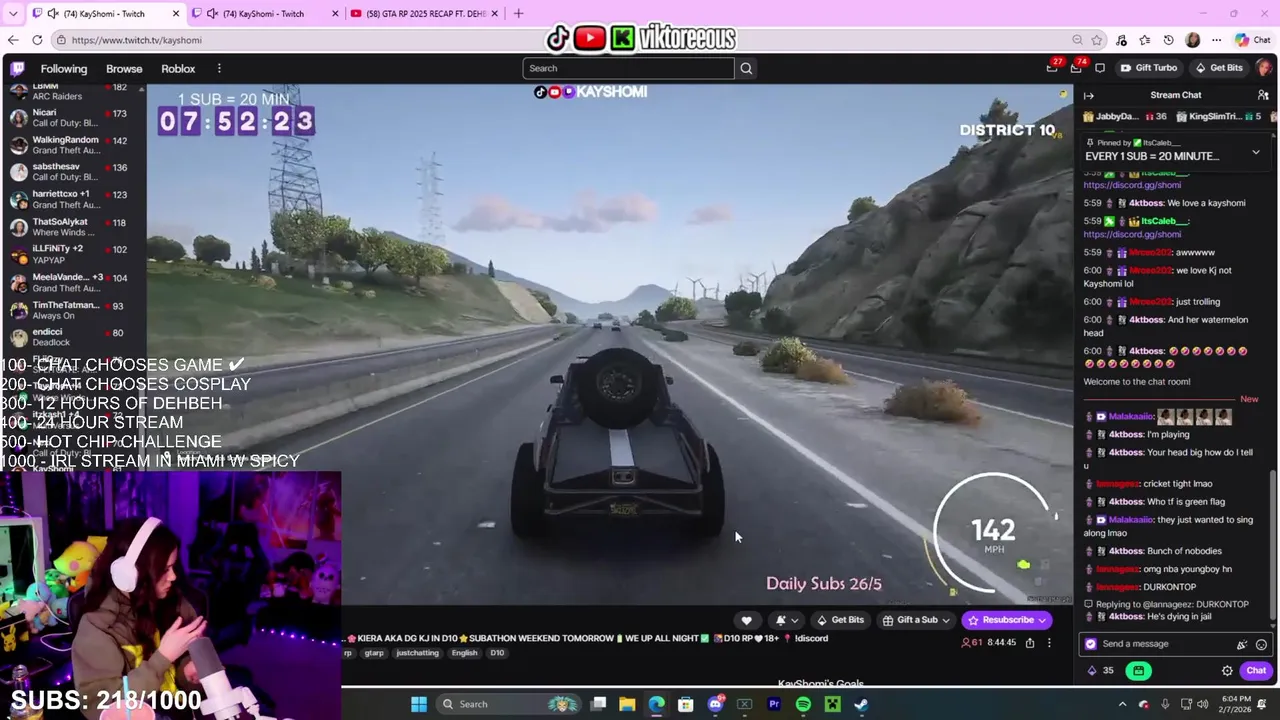The width and height of the screenshot is (1280, 720).
Task: Open the chat bits cheer icon
Action: click(x=1242, y=645)
